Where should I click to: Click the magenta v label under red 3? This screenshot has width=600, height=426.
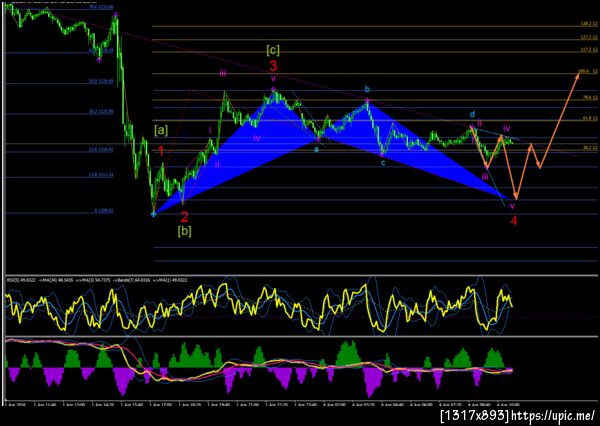273,79
